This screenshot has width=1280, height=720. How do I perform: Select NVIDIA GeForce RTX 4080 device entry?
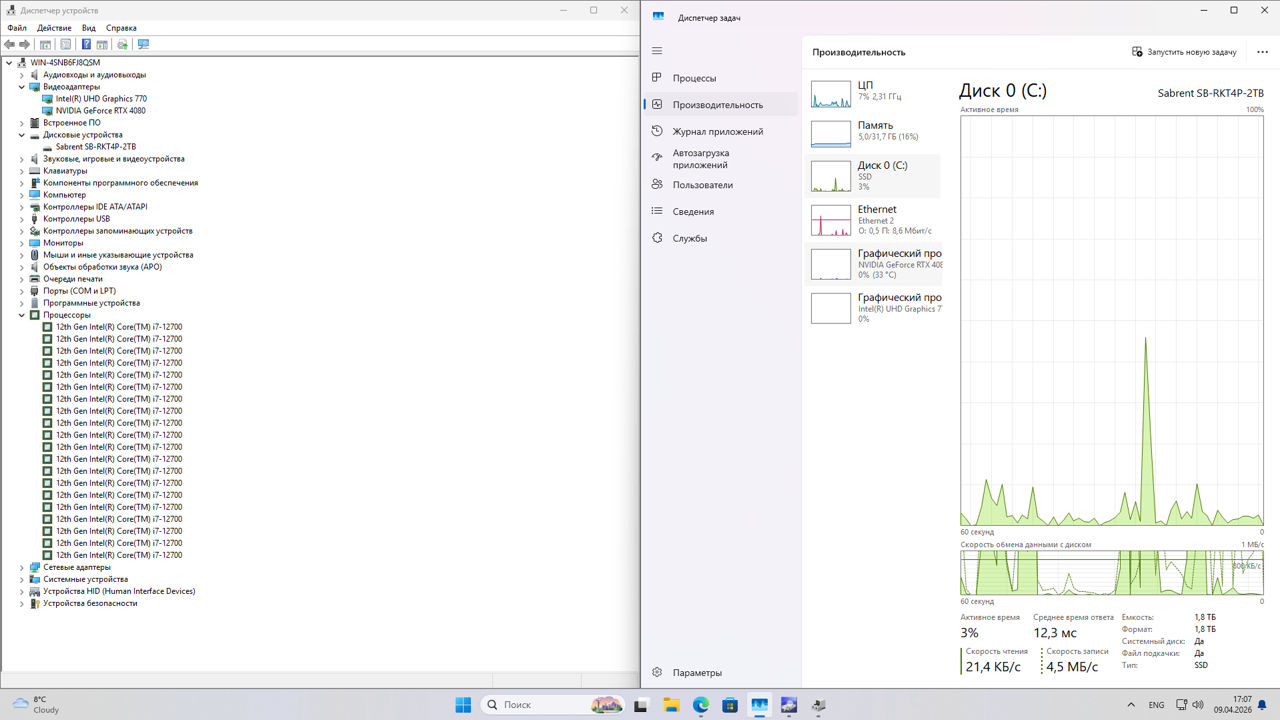point(100,111)
